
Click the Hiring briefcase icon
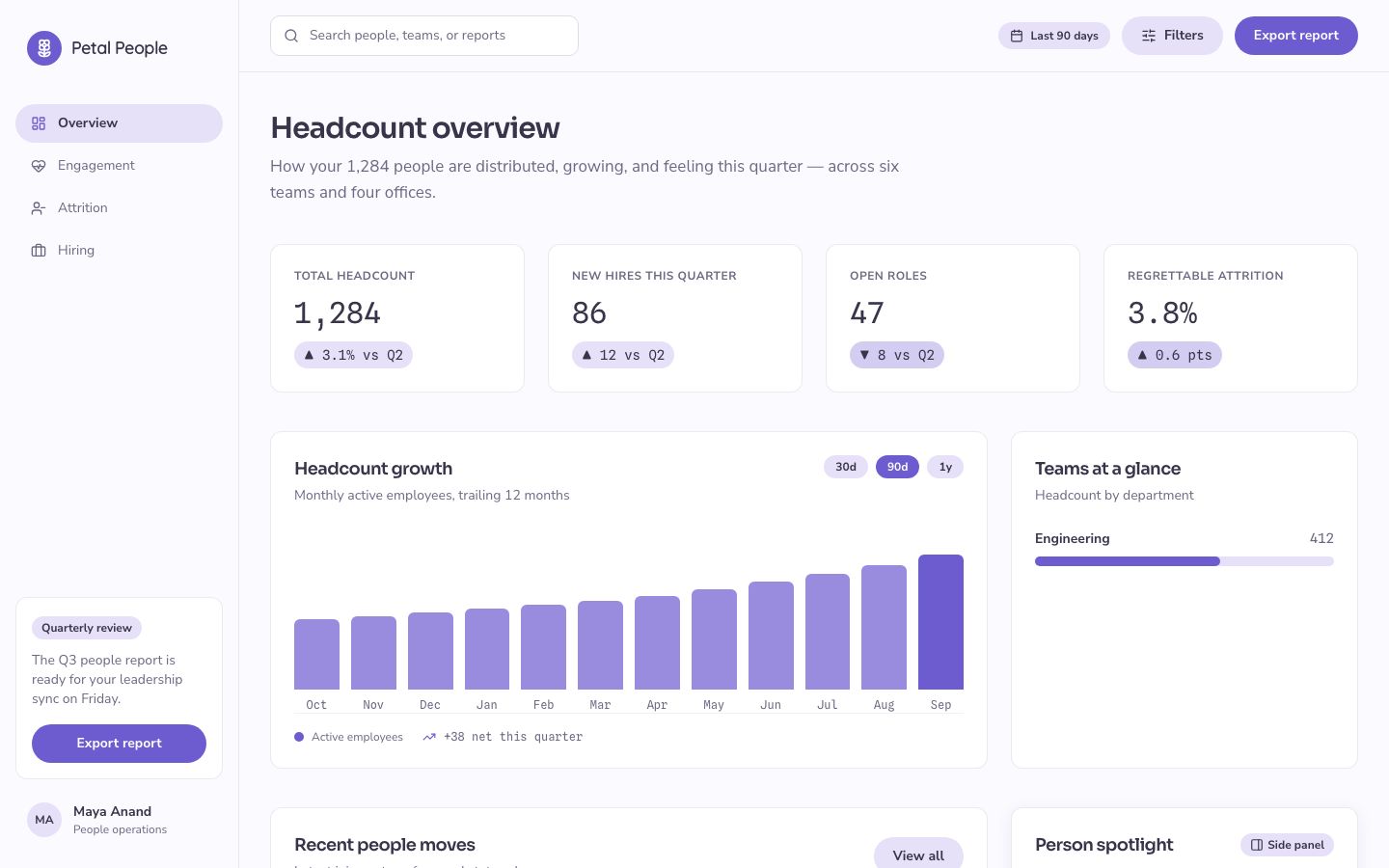pos(39,251)
